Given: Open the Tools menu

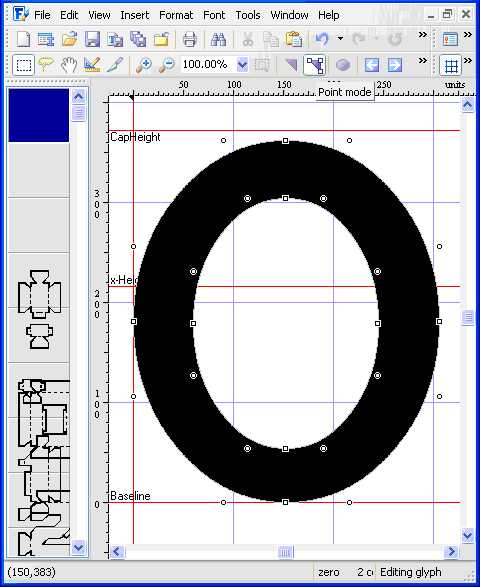Looking at the screenshot, I should [x=248, y=15].
